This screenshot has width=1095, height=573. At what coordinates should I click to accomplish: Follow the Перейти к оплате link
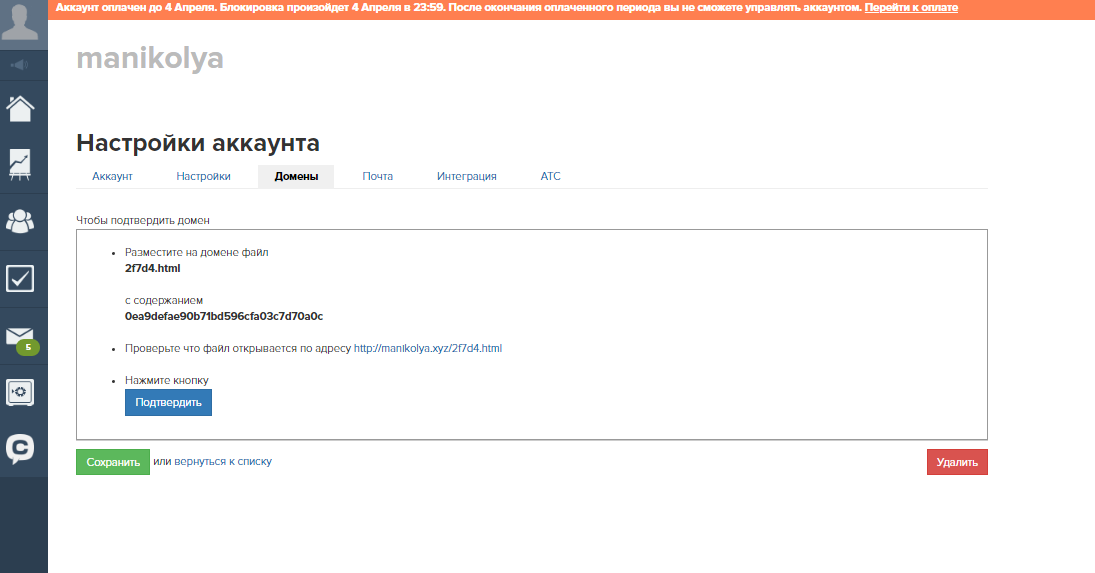[x=911, y=8]
